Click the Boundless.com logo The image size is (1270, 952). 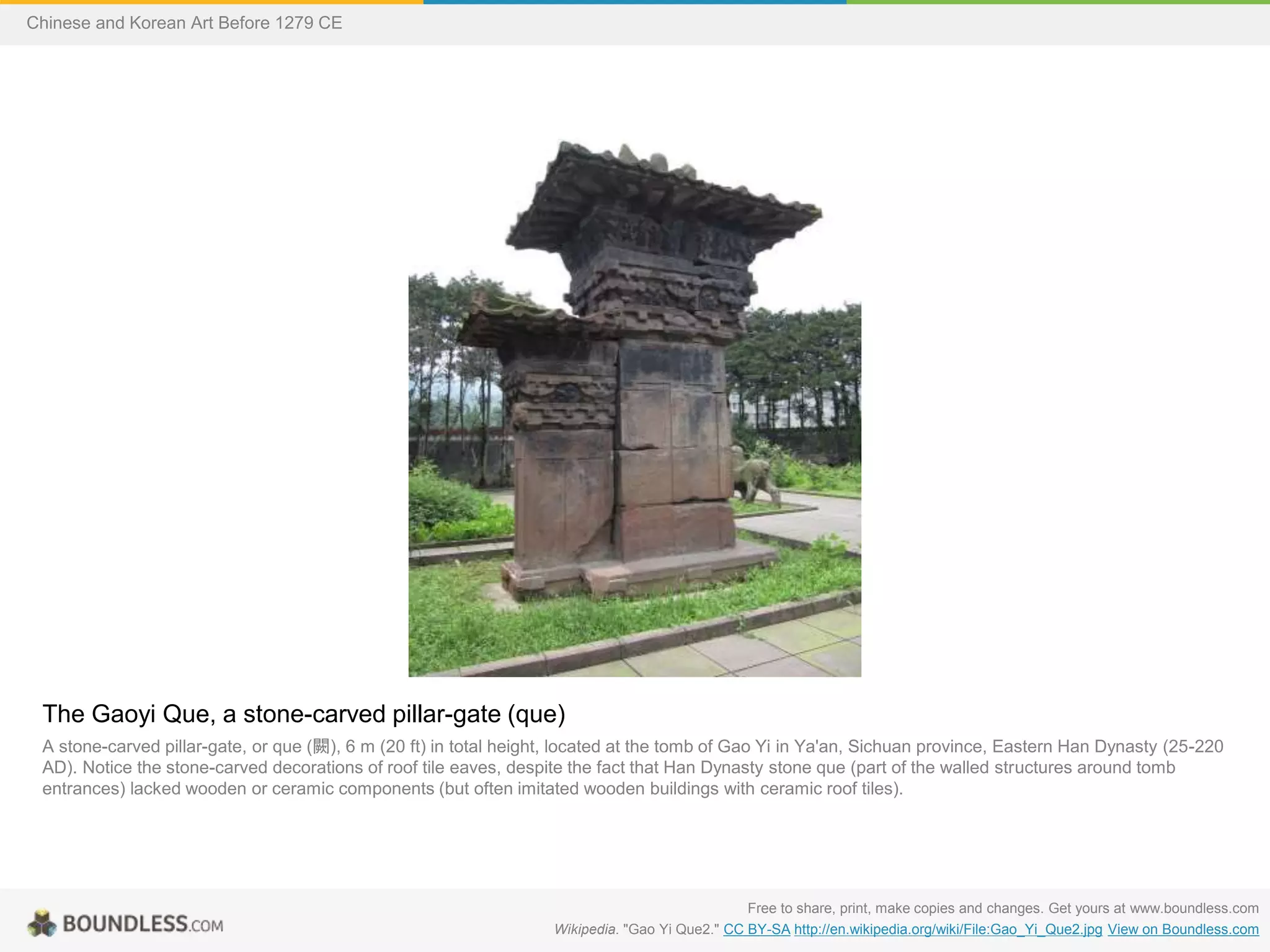[125, 923]
